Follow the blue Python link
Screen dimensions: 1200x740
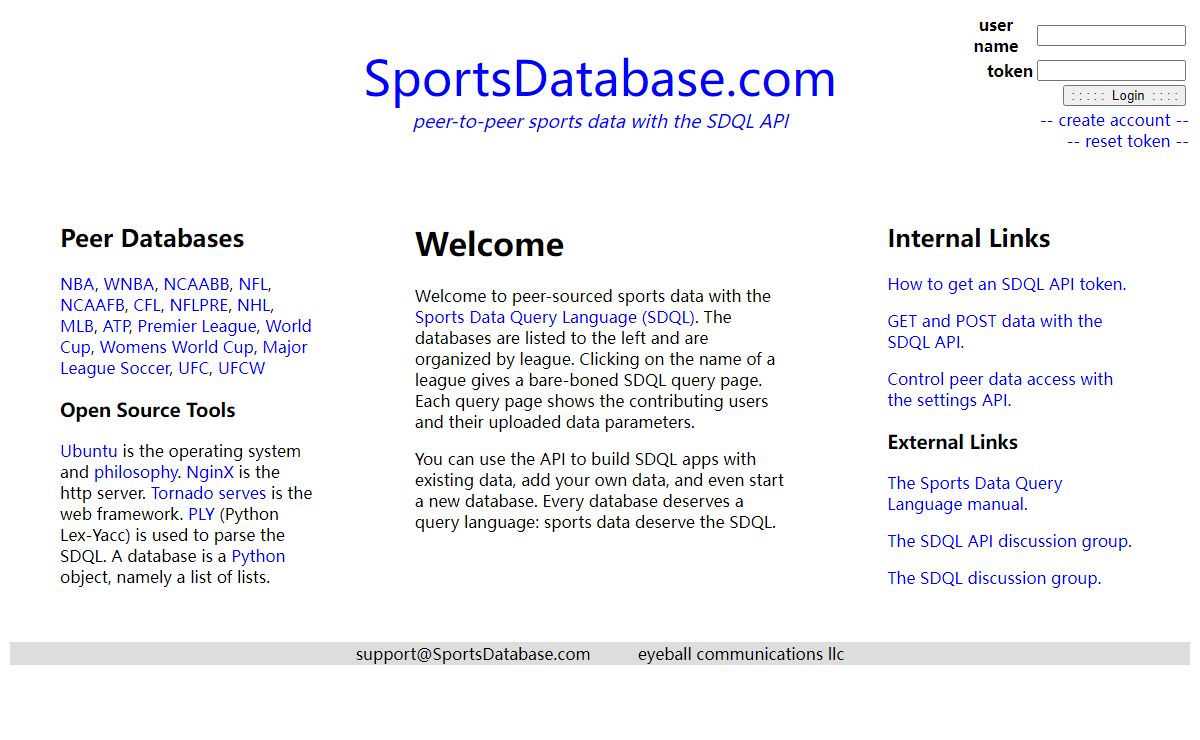(x=258, y=556)
